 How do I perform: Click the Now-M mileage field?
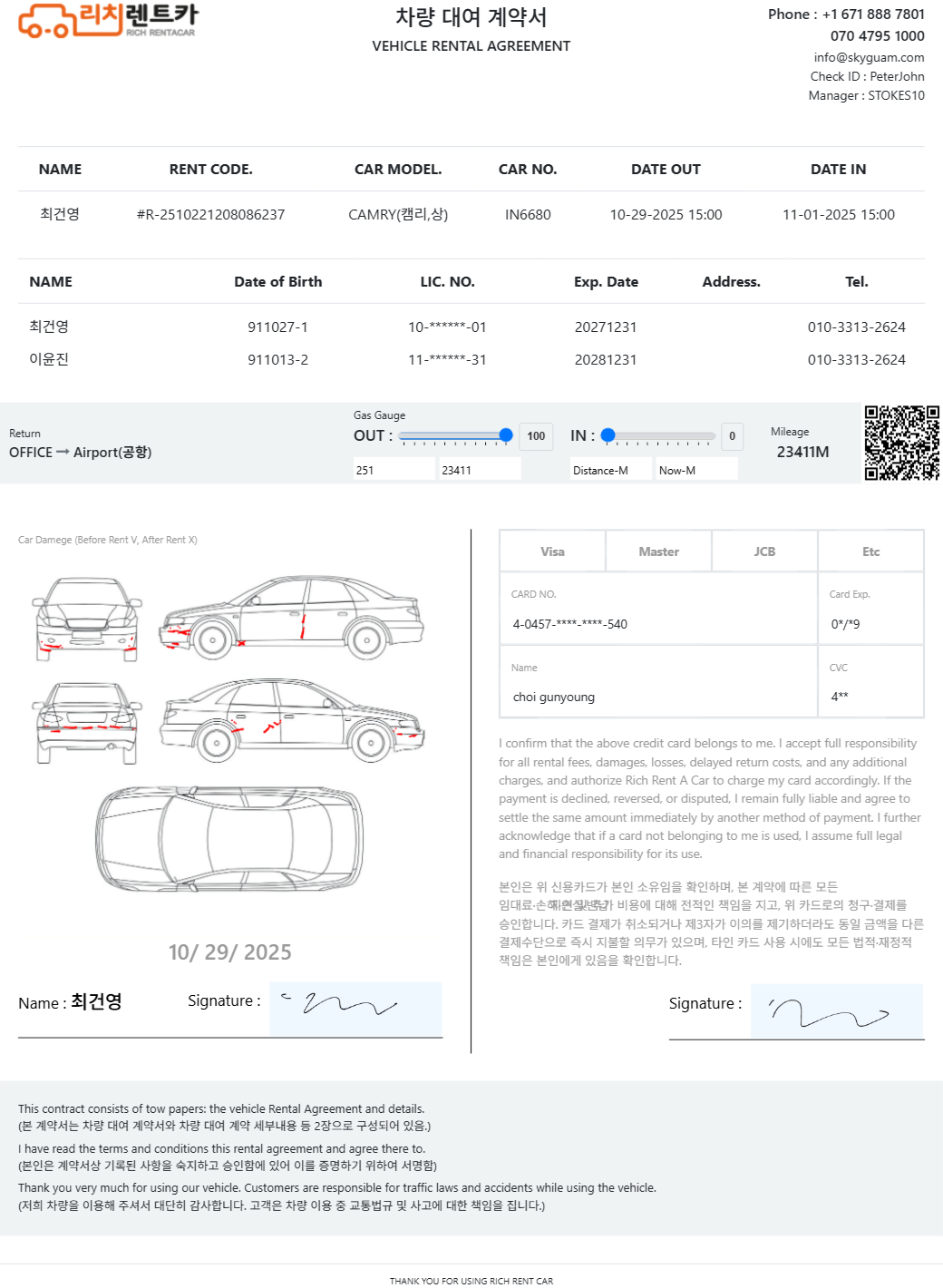coord(695,470)
